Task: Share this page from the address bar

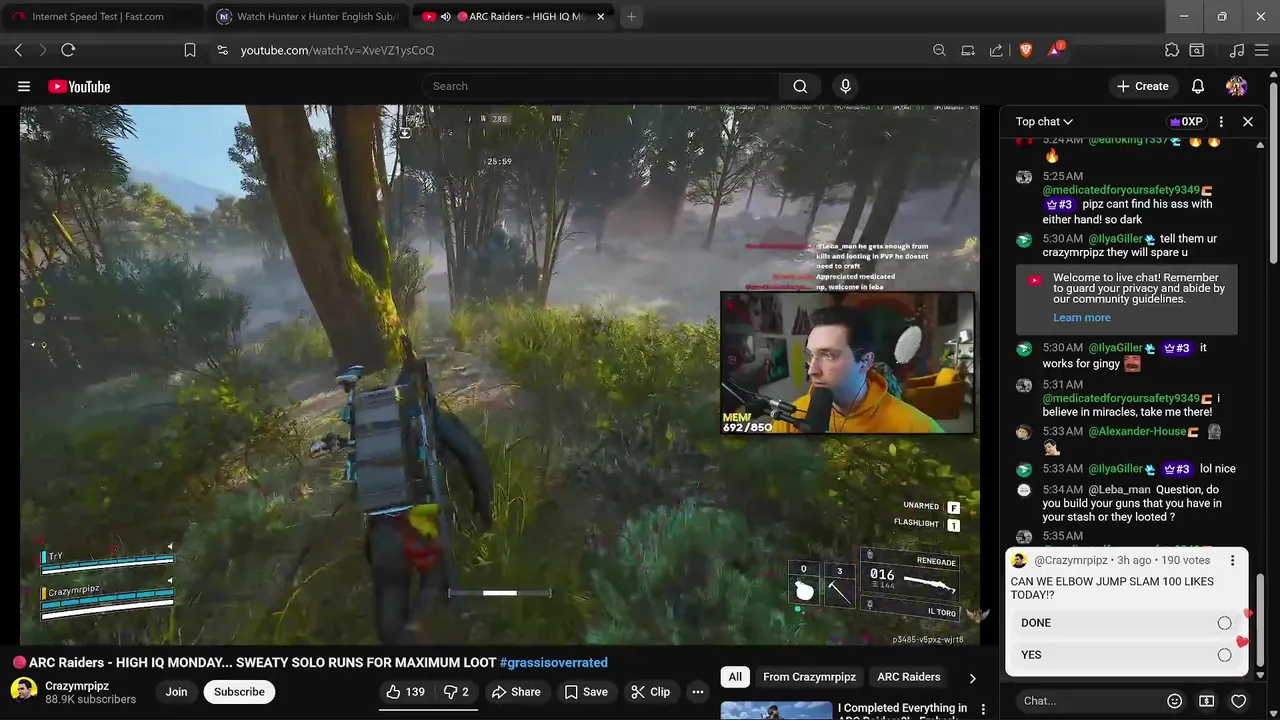Action: 996,50
